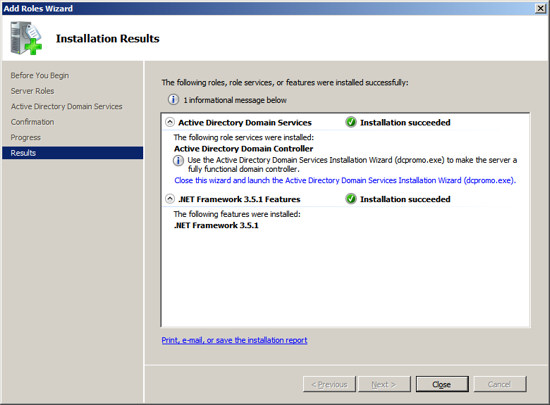Select Progress step in sidebar
550x405 pixels.
point(26,137)
